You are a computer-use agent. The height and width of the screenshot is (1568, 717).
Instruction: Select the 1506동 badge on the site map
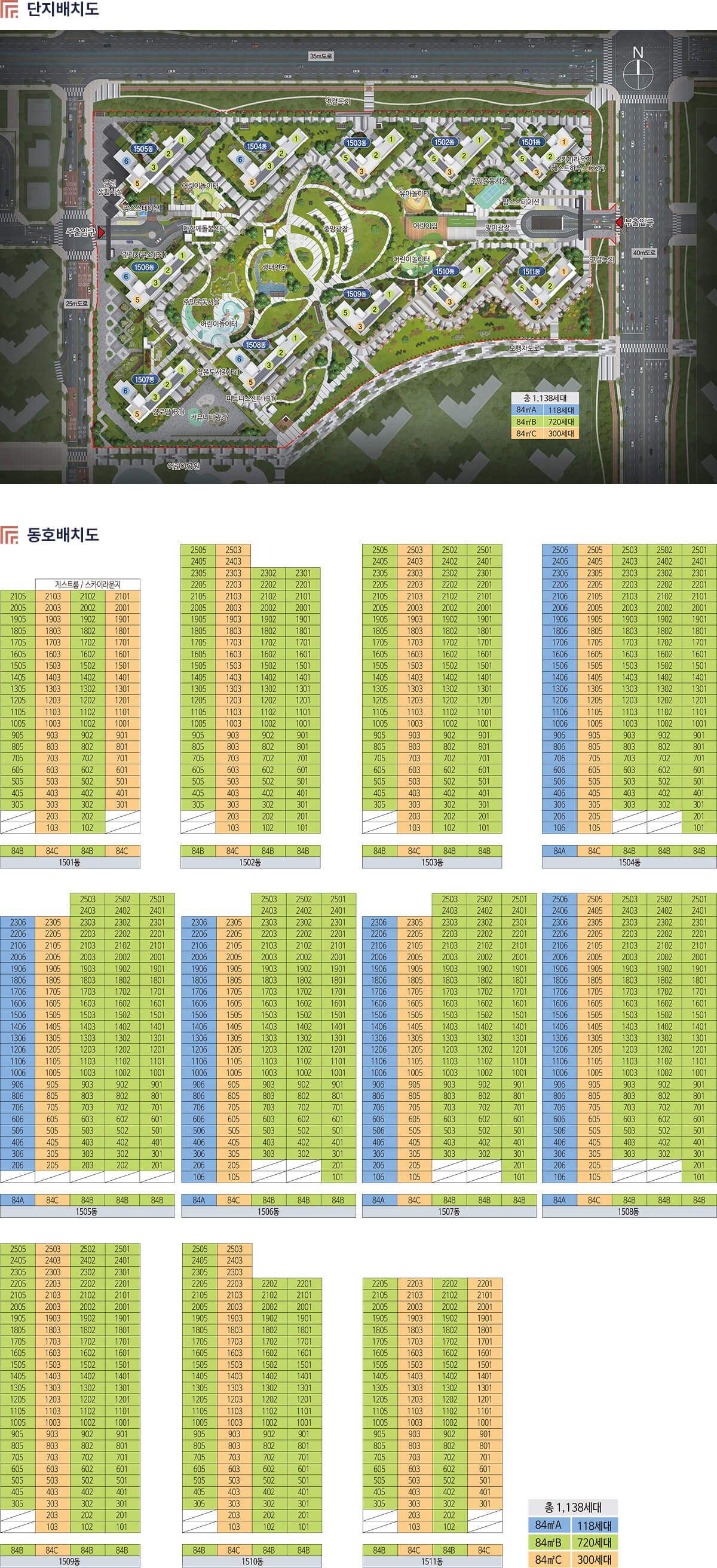pos(143,267)
